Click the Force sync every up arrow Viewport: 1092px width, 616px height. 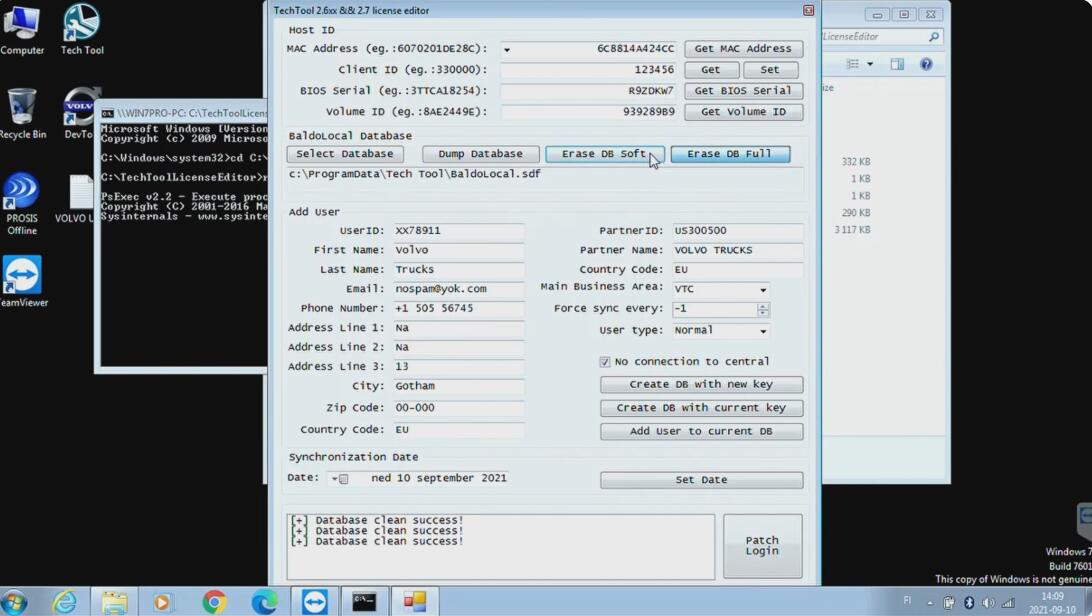click(x=762, y=306)
